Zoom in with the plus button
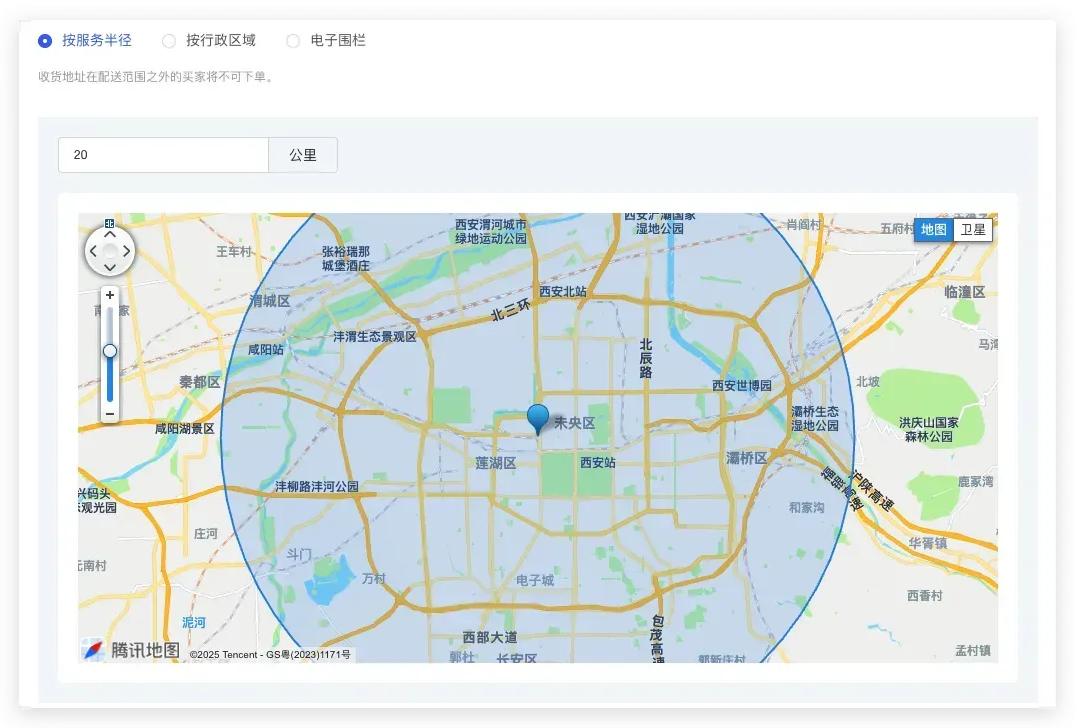This screenshot has width=1077, height=728. tap(110, 295)
